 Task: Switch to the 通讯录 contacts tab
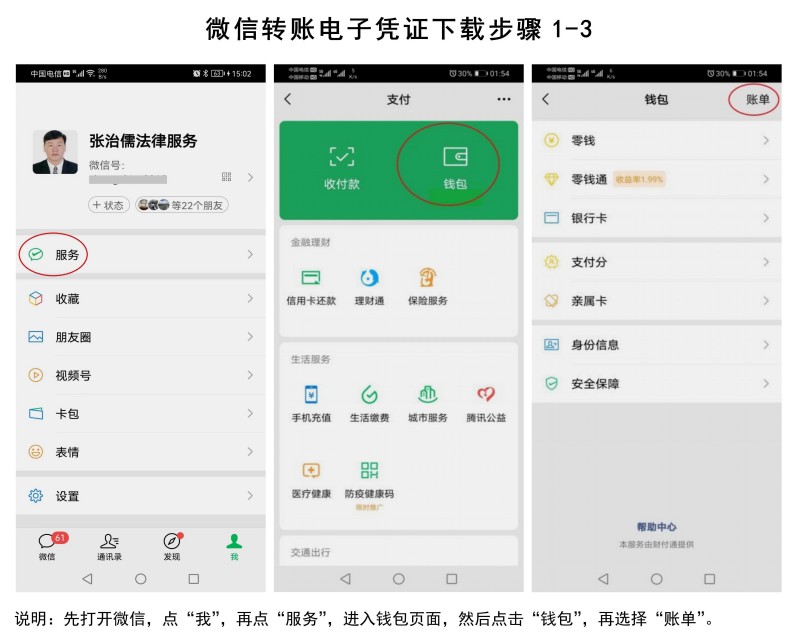109,546
